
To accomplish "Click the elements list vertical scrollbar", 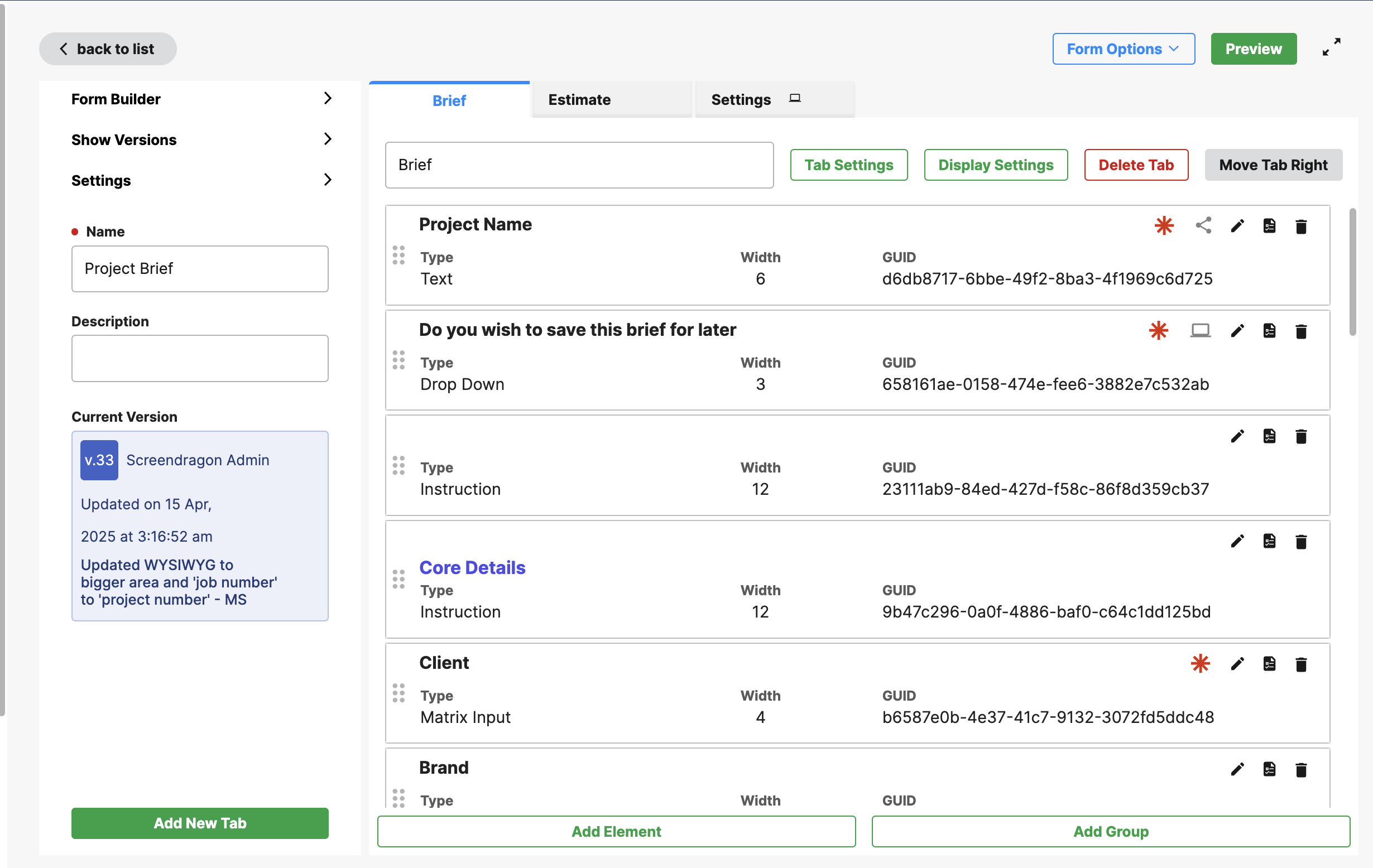I will pos(1352,272).
